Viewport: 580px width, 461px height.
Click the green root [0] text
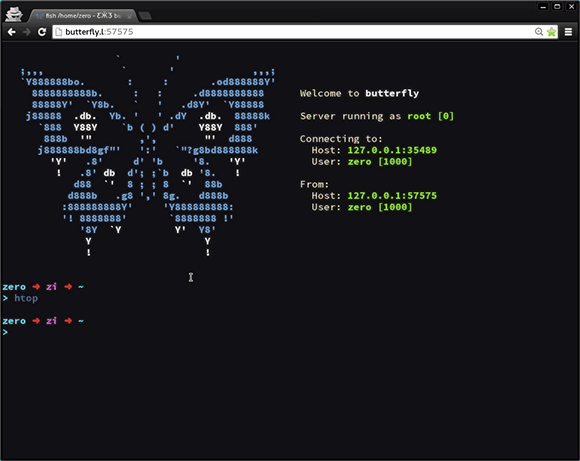(430, 116)
